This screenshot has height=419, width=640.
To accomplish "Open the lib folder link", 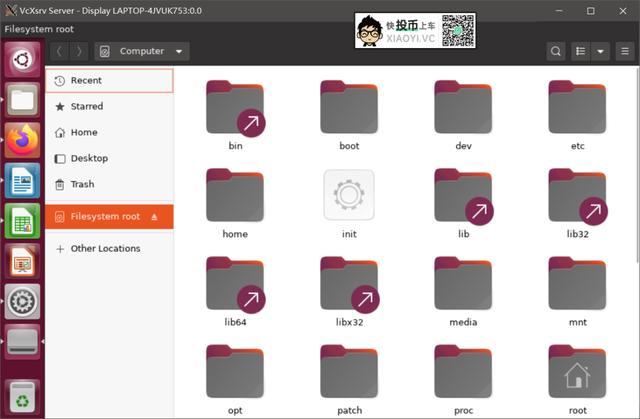I will [463, 196].
